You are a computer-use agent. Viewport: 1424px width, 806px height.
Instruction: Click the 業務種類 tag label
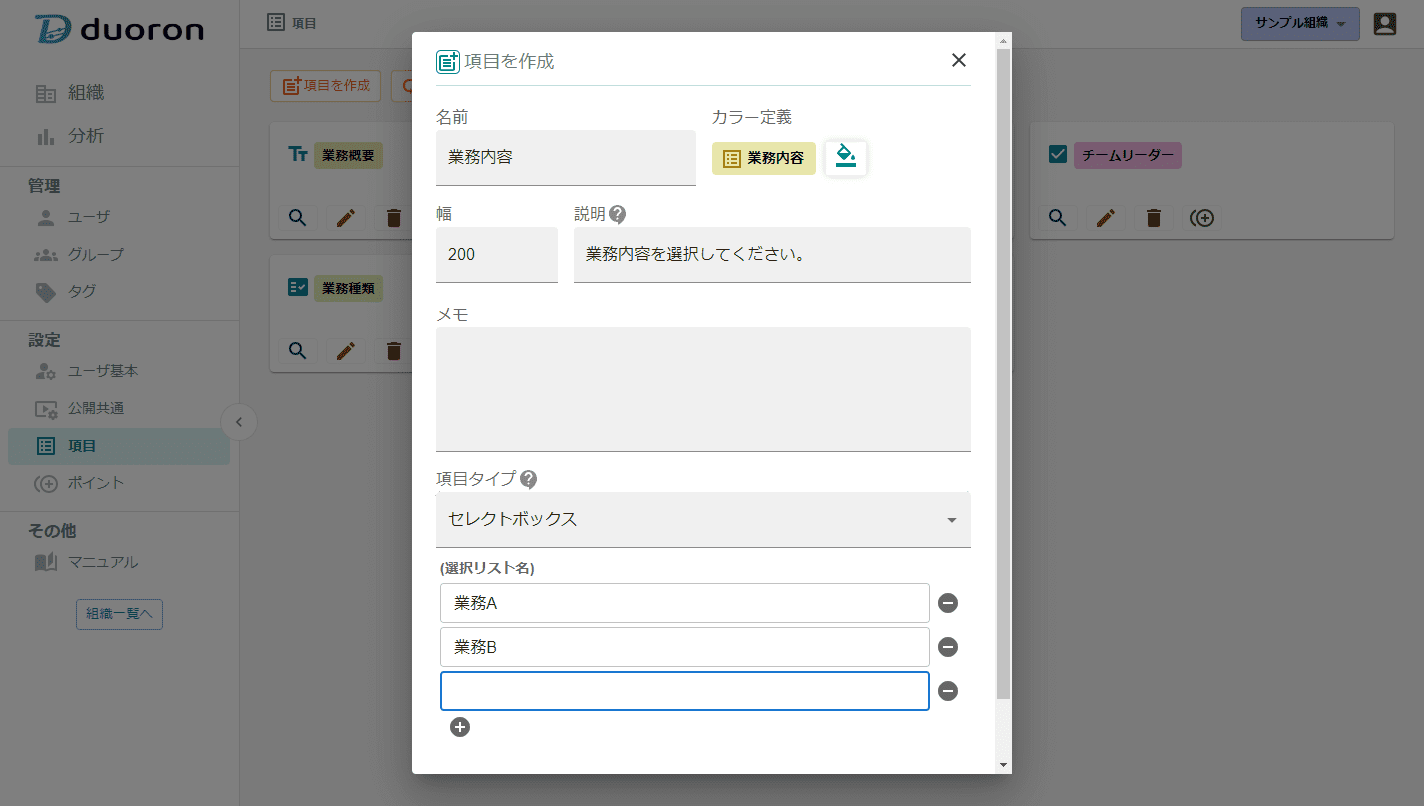pos(348,288)
